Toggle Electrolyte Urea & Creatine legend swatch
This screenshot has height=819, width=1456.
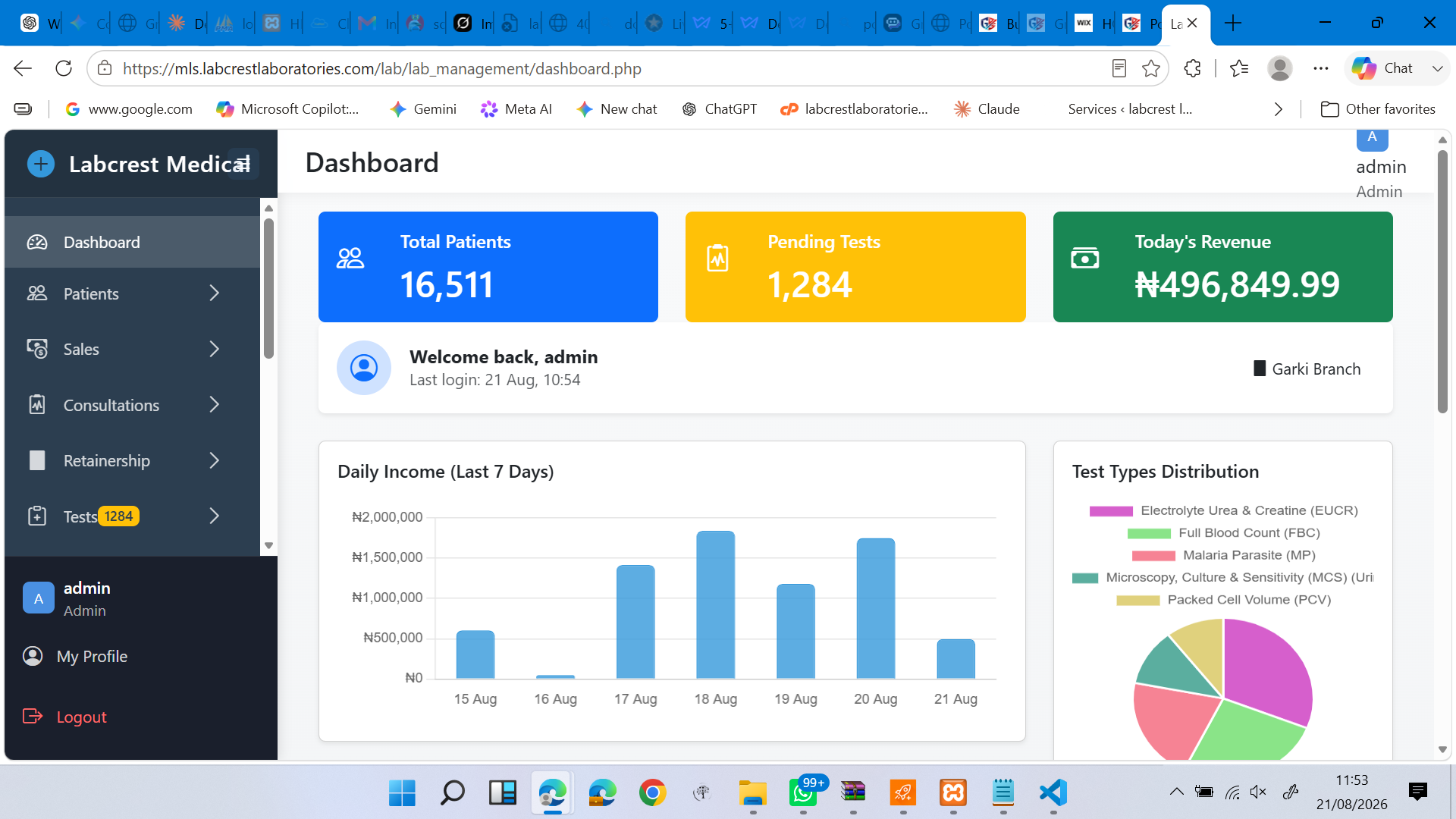tap(1111, 511)
